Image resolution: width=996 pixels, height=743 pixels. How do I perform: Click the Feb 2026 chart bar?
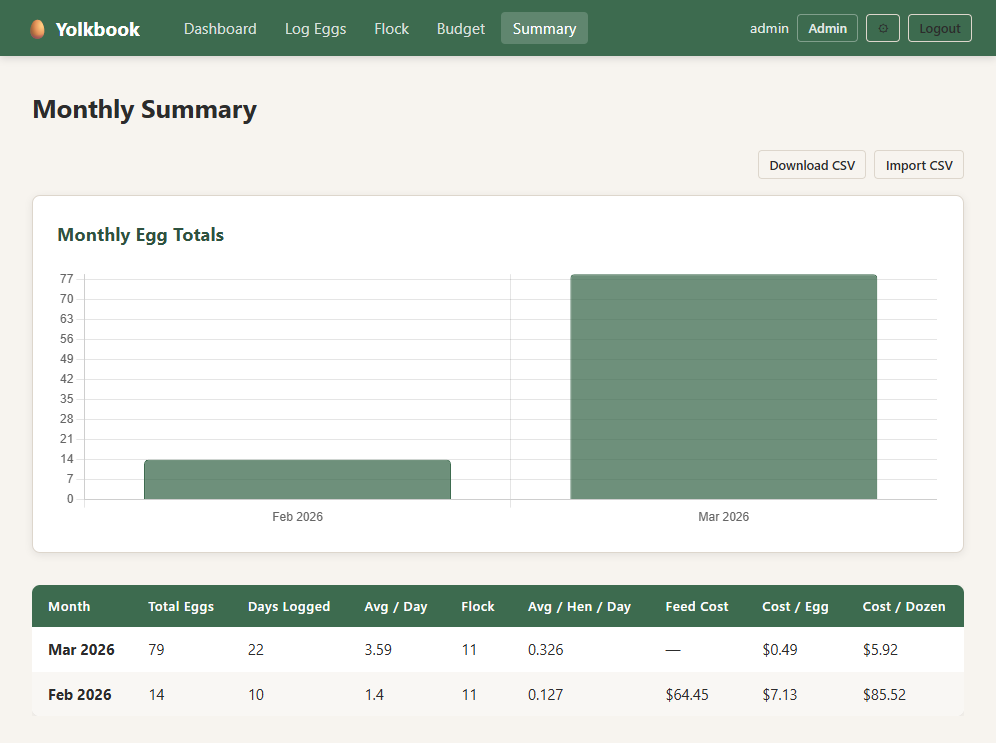(x=297, y=480)
